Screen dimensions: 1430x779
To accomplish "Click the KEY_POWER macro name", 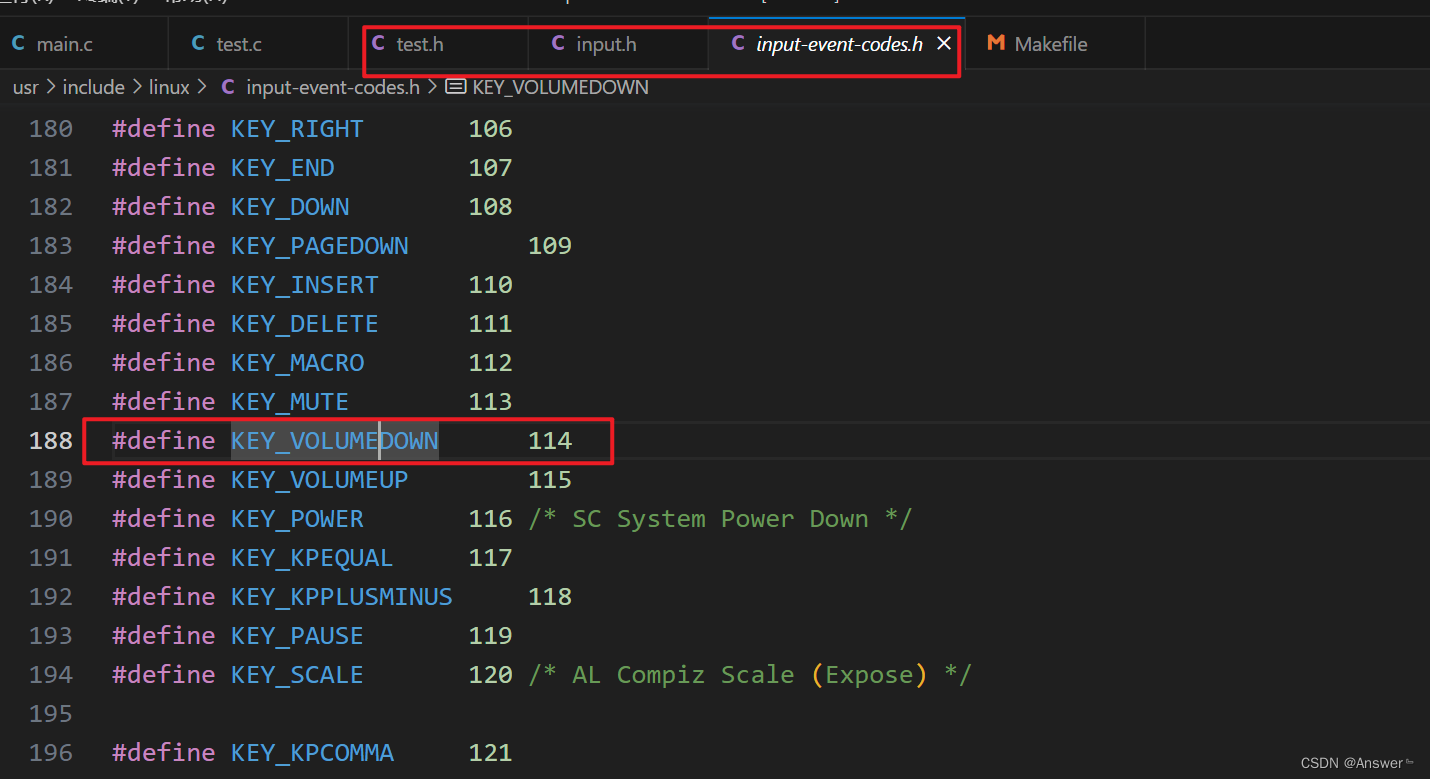I will tap(297, 519).
